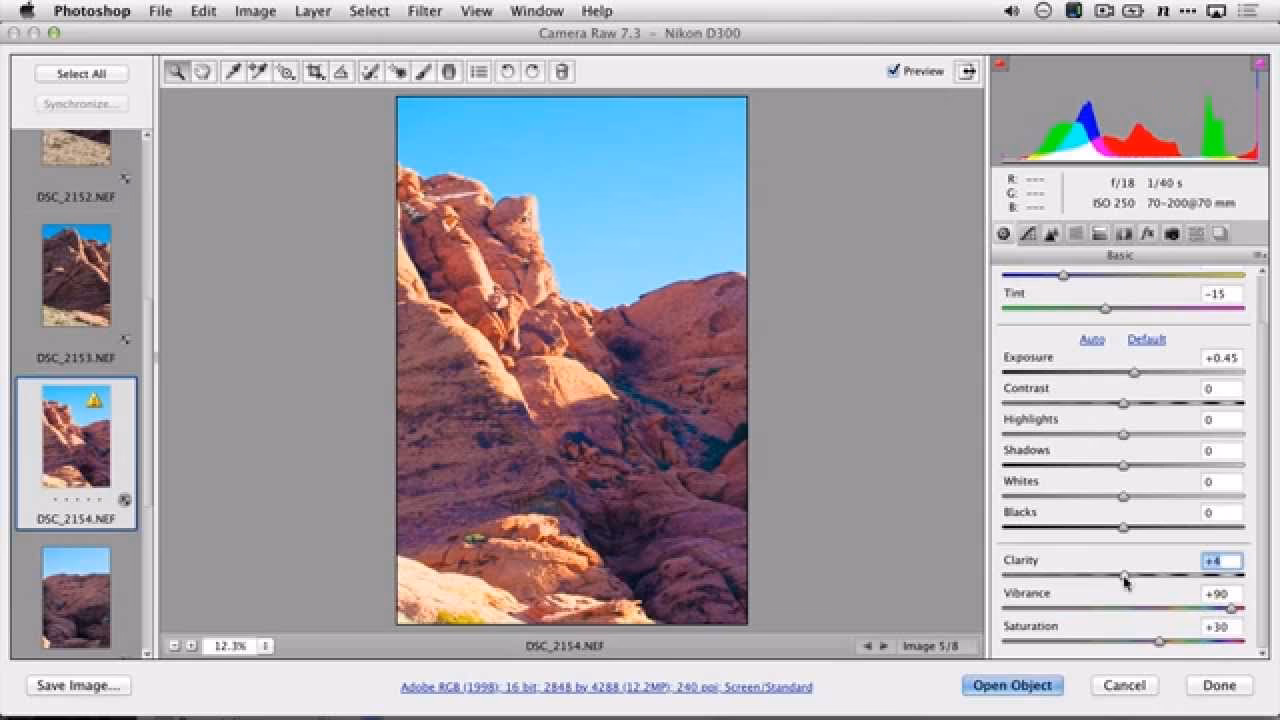The image size is (1280, 720).
Task: Click the Exposure slider handle
Action: [1134, 373]
